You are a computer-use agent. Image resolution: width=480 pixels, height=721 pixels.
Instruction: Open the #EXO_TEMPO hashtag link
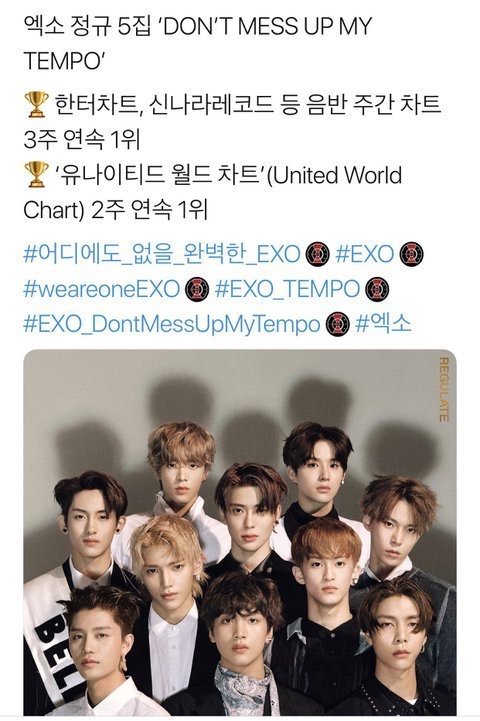pyautogui.click(x=287, y=289)
